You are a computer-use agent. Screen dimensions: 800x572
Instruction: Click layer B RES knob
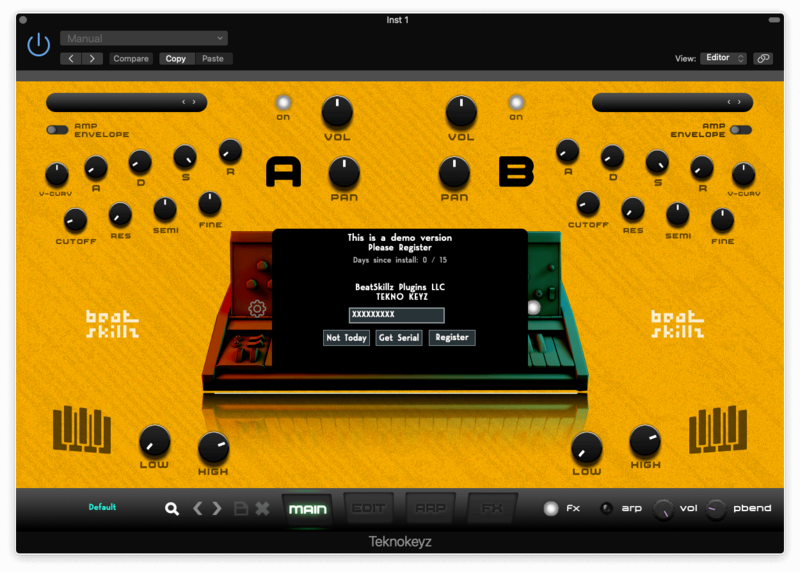633,209
